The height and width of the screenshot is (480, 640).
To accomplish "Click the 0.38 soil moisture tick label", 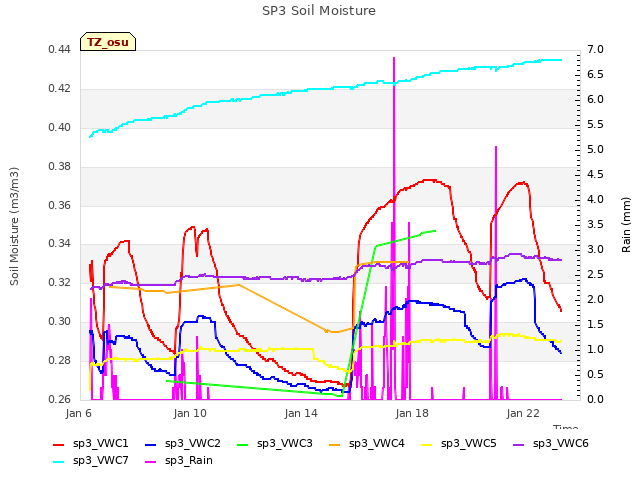I will 60,166.
